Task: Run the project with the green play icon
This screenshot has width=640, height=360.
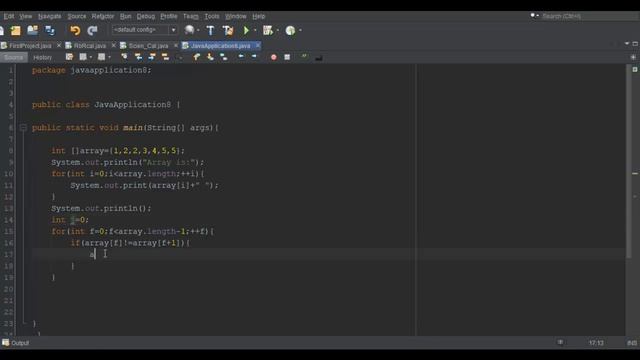Action: [246, 31]
